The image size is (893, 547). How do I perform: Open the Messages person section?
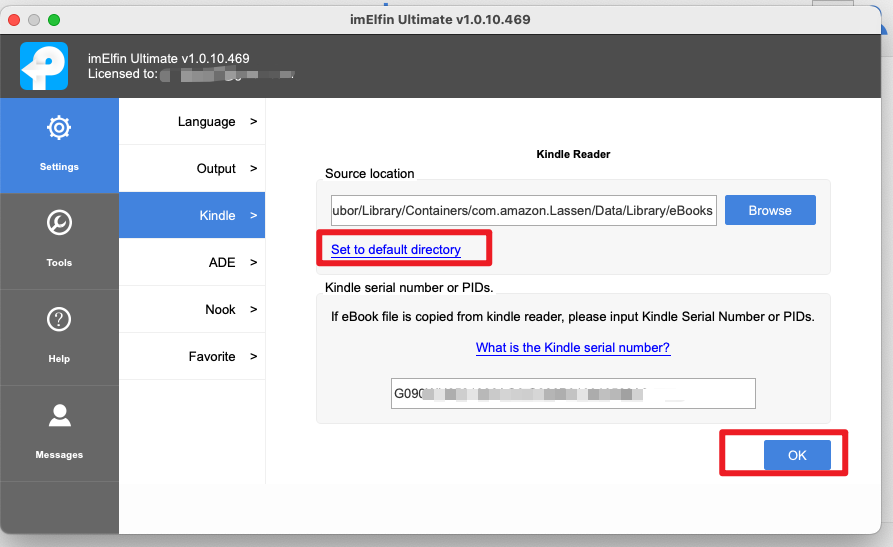pos(59,433)
